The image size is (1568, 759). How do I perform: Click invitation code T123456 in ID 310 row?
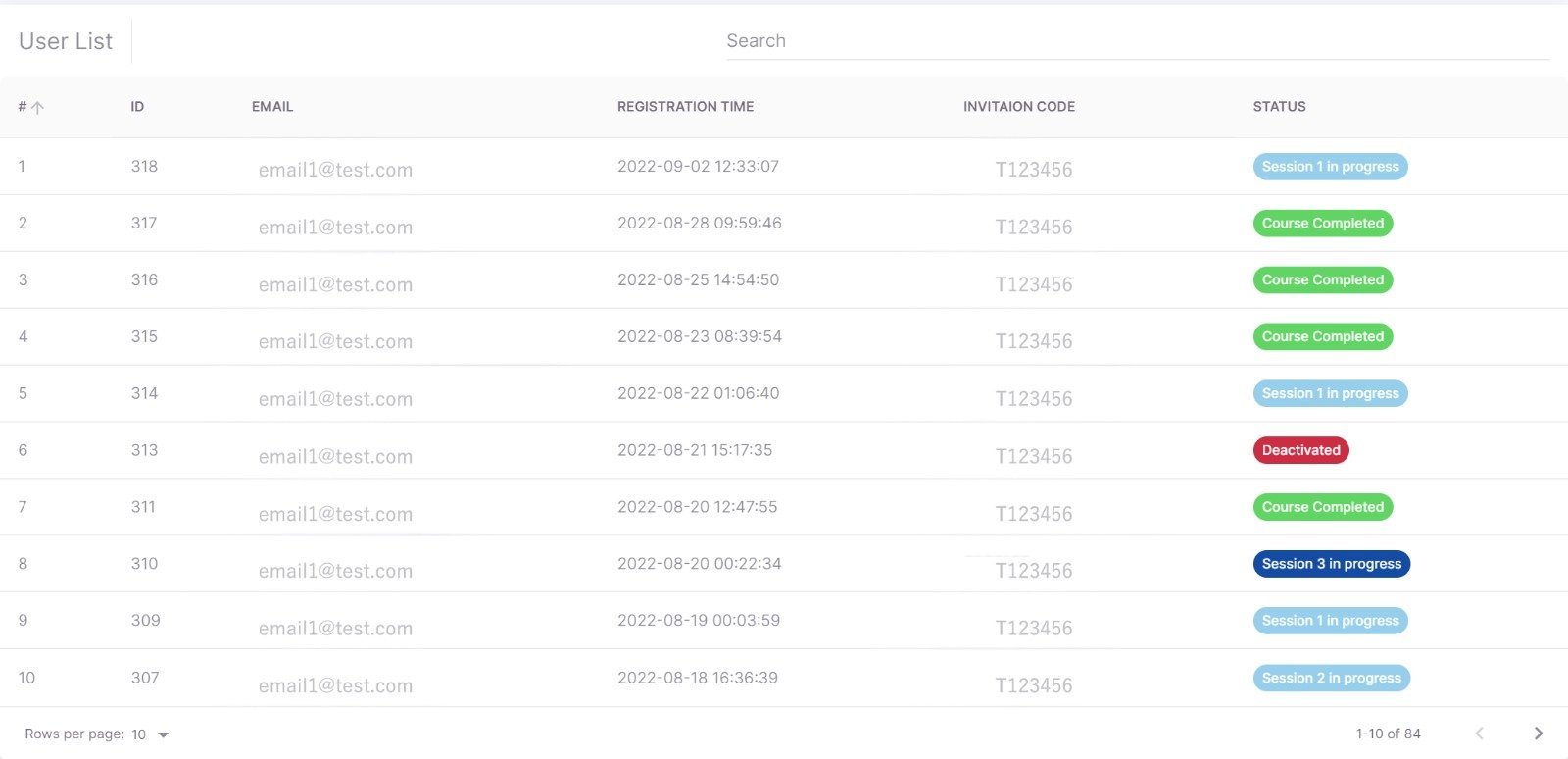point(1034,570)
